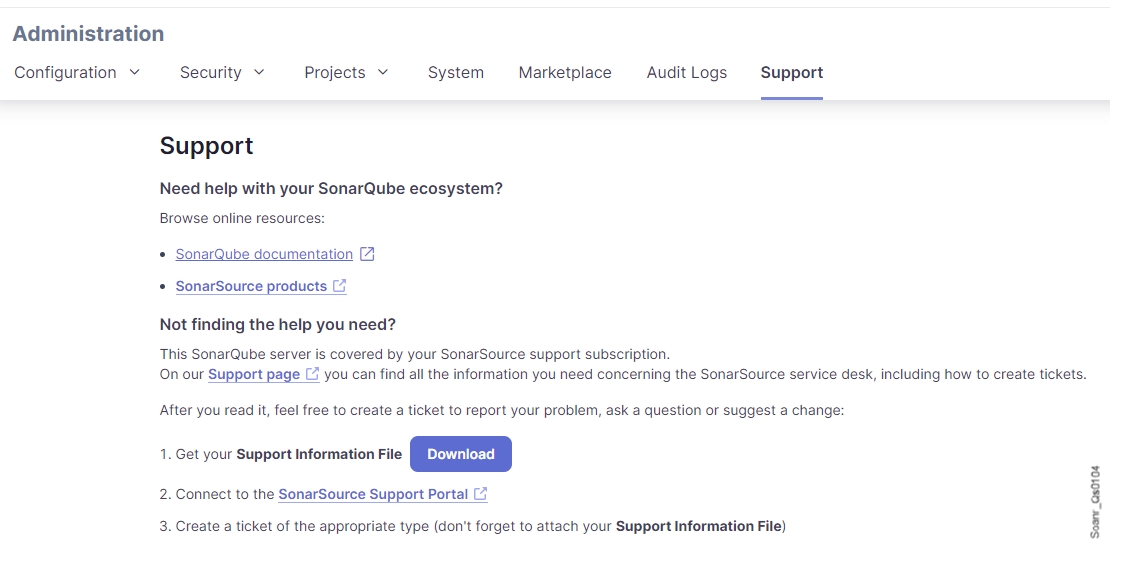1137x562 pixels.
Task: Click external-link icon beside SonarSource products
Action: click(x=340, y=286)
